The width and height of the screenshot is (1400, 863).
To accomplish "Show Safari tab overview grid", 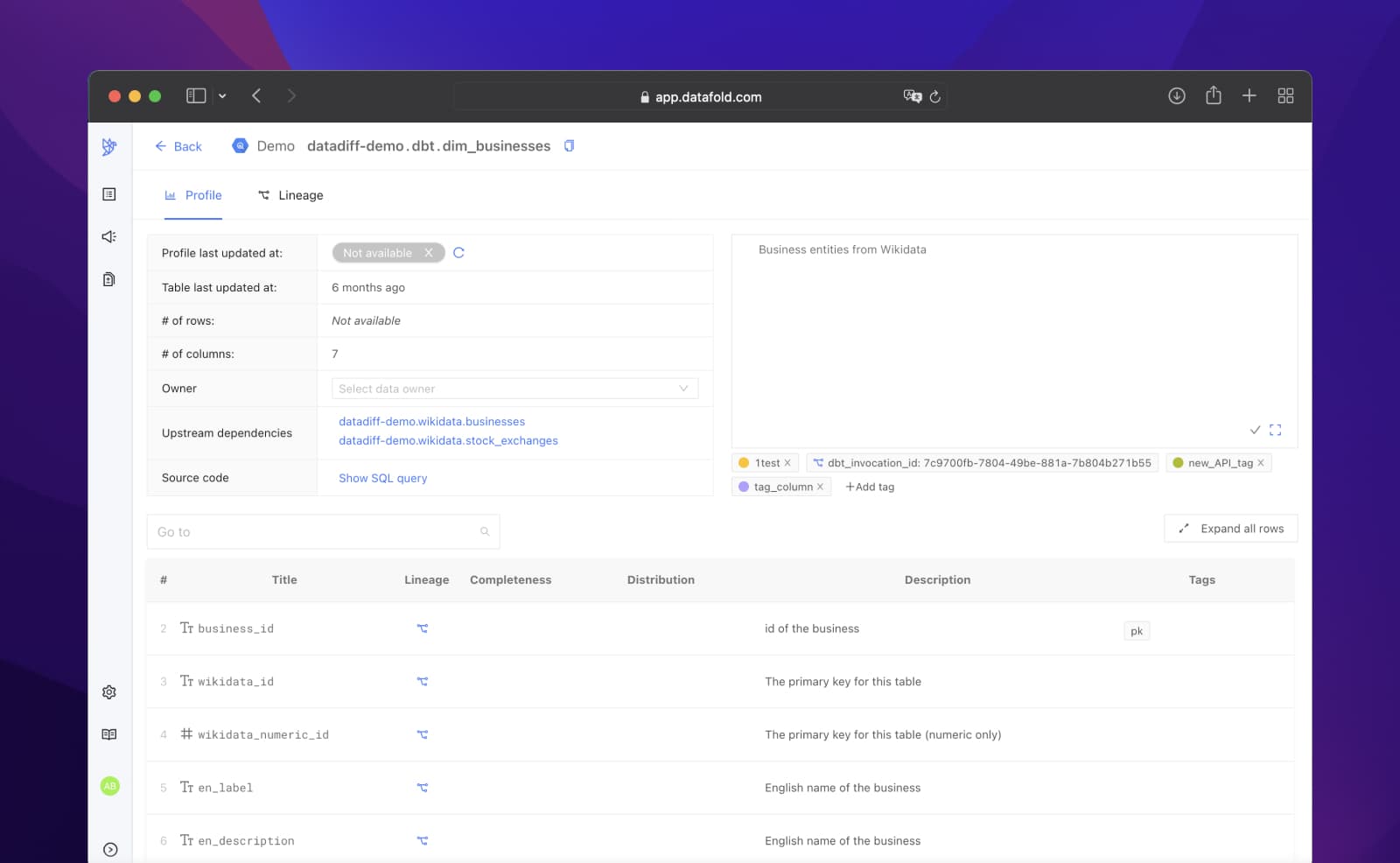I will (x=1286, y=96).
